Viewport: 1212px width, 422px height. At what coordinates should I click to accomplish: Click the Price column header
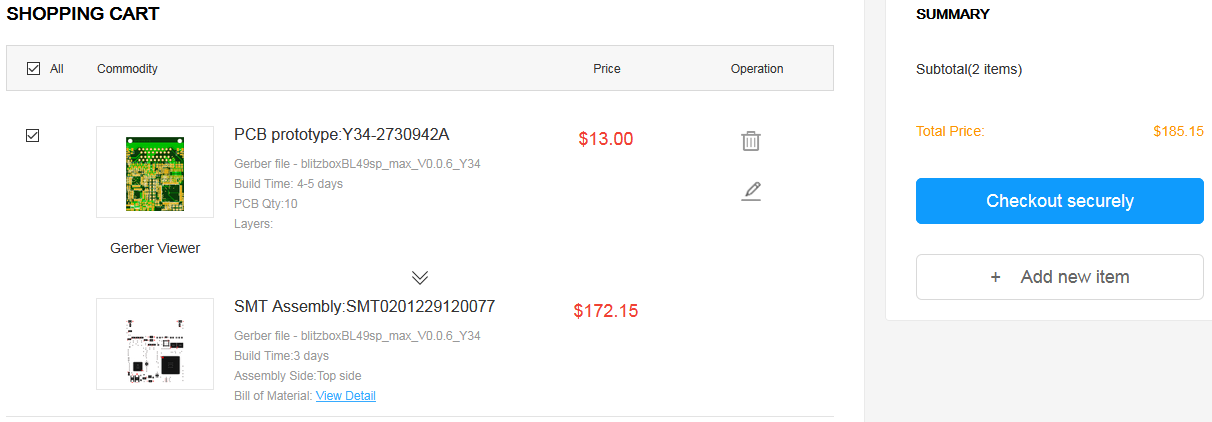606,69
